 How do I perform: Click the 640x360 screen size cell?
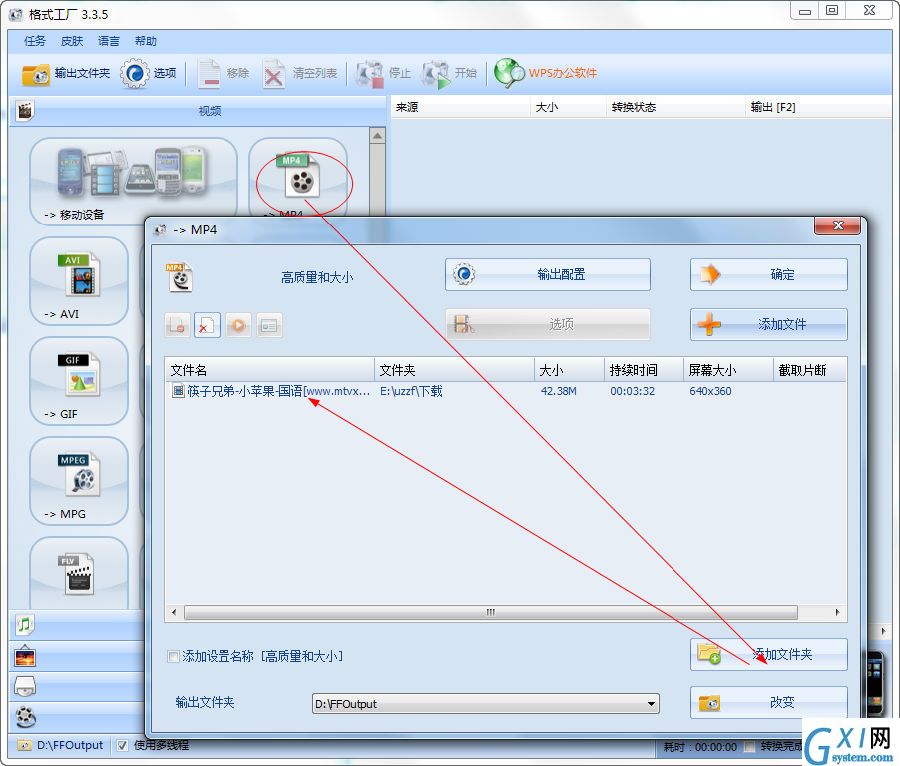[710, 391]
